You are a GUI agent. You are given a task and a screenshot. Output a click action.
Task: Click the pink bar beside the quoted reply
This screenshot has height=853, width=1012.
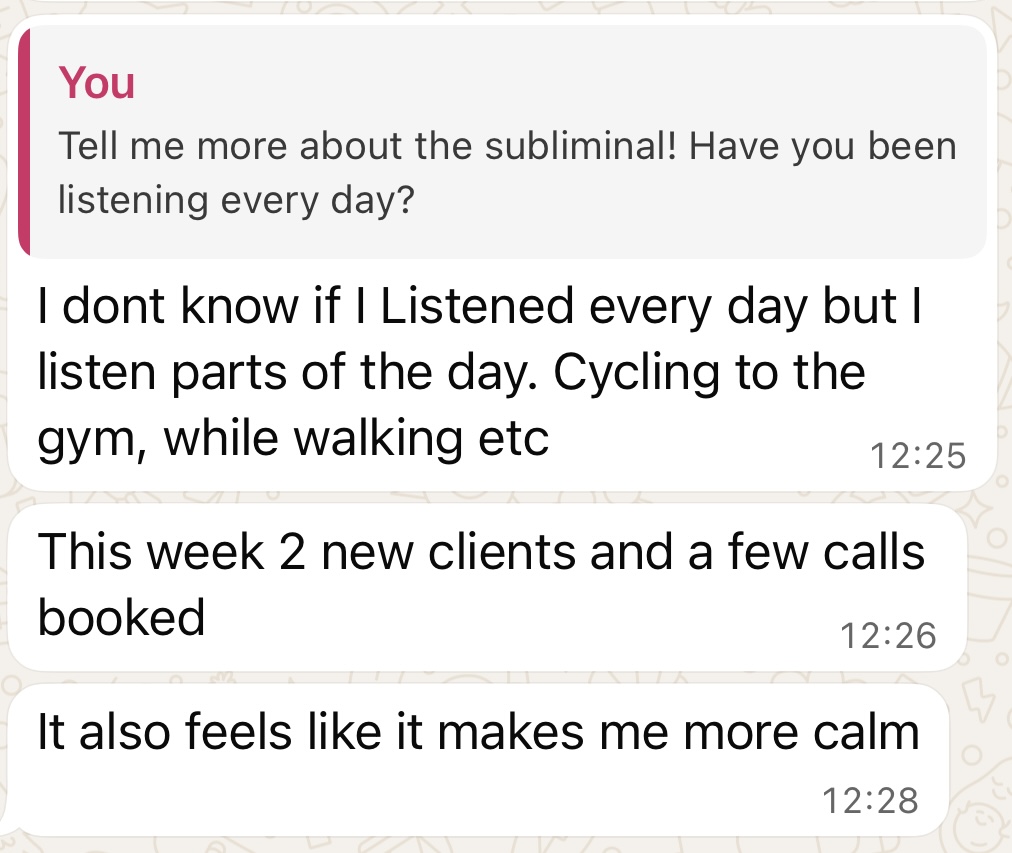[25, 142]
